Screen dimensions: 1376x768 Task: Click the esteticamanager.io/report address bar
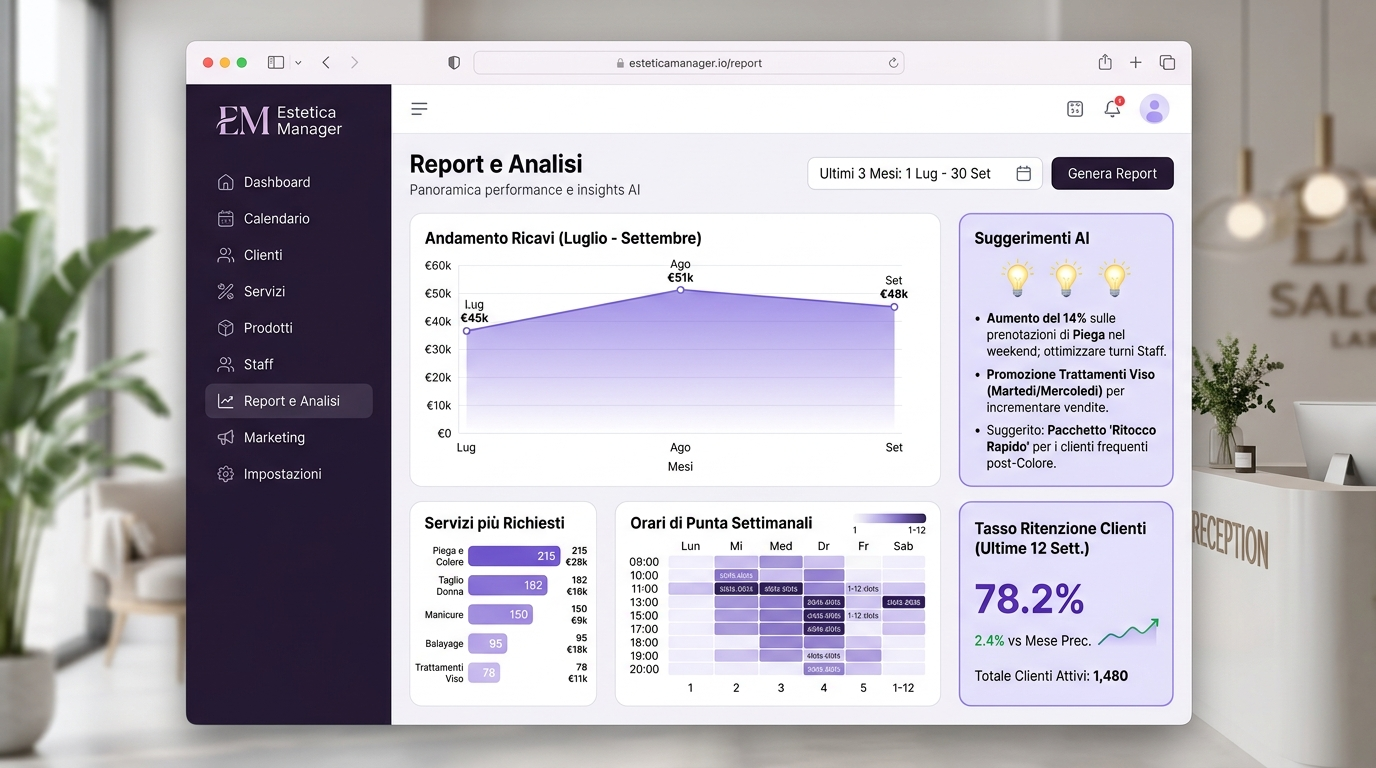(x=689, y=63)
